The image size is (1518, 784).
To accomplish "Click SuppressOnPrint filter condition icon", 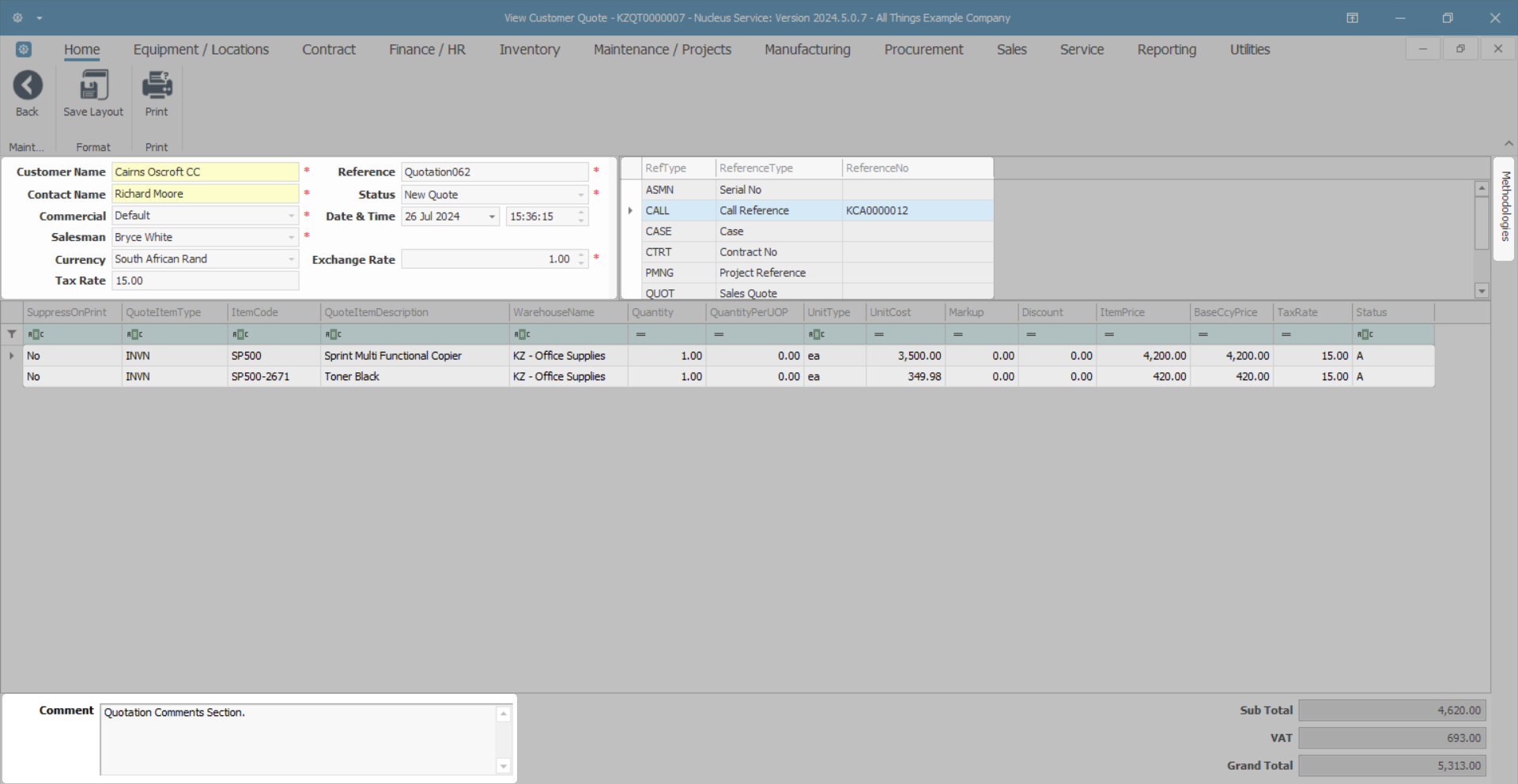I will coord(36,334).
